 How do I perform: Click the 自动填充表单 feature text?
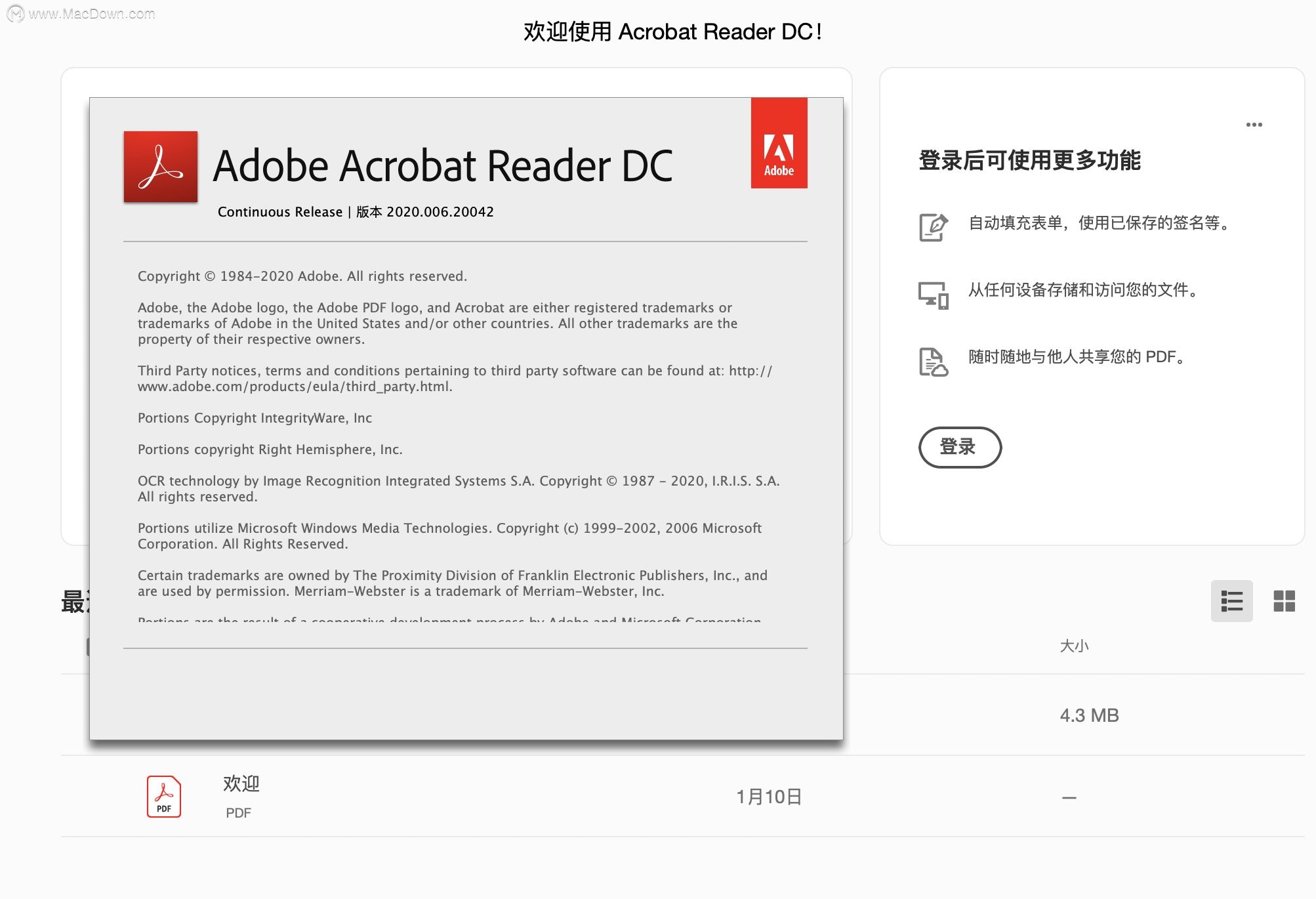click(1100, 223)
